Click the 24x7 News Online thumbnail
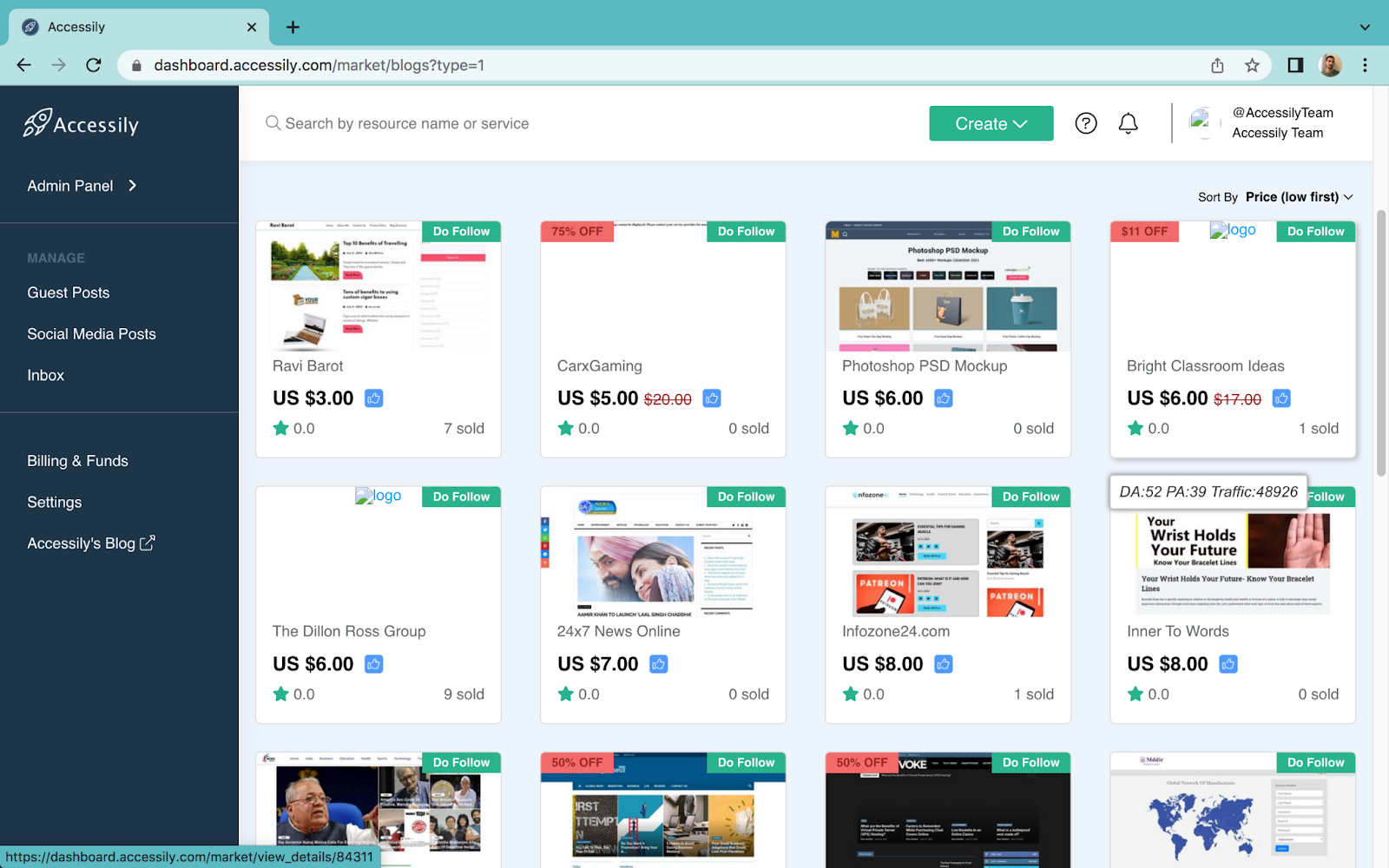The image size is (1389, 868). tap(663, 552)
